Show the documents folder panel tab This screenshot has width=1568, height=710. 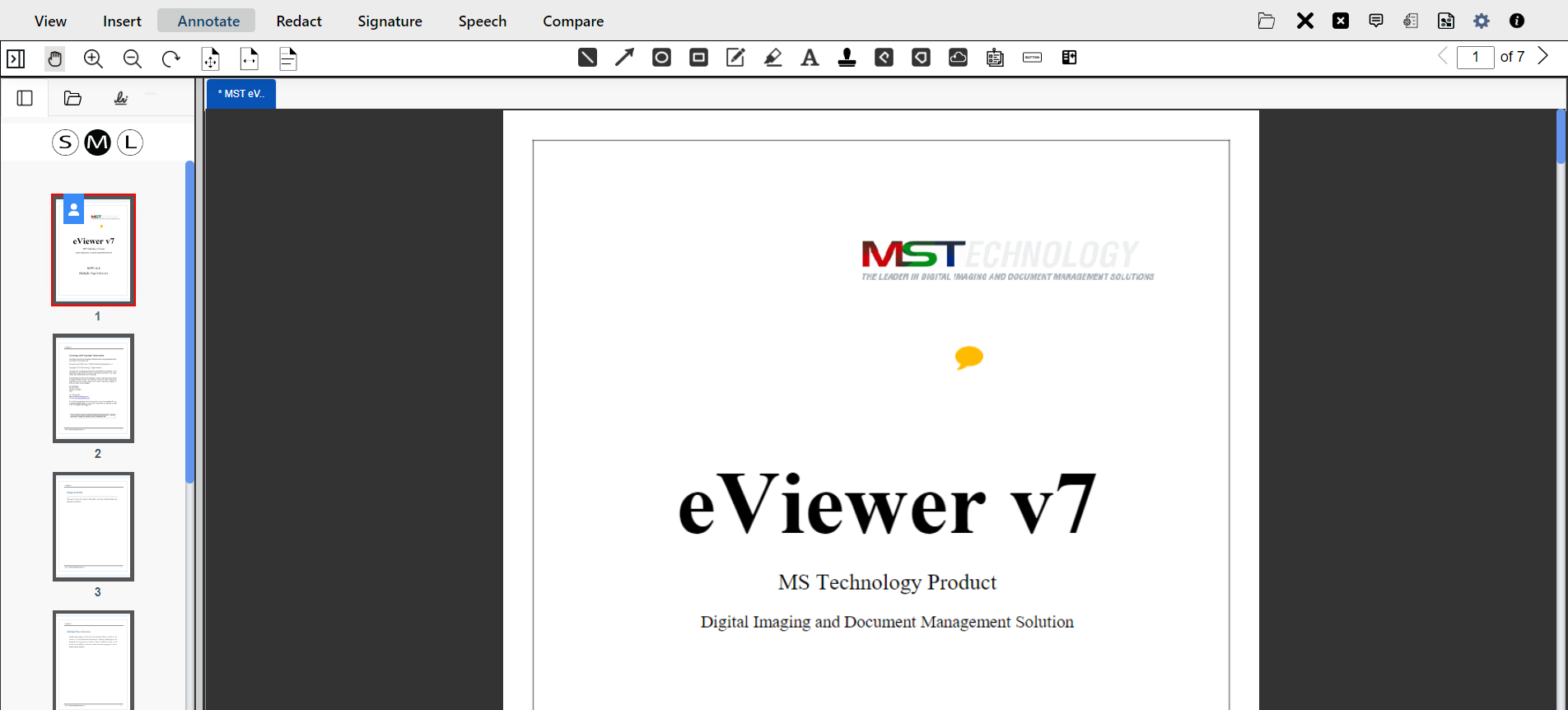pos(72,98)
